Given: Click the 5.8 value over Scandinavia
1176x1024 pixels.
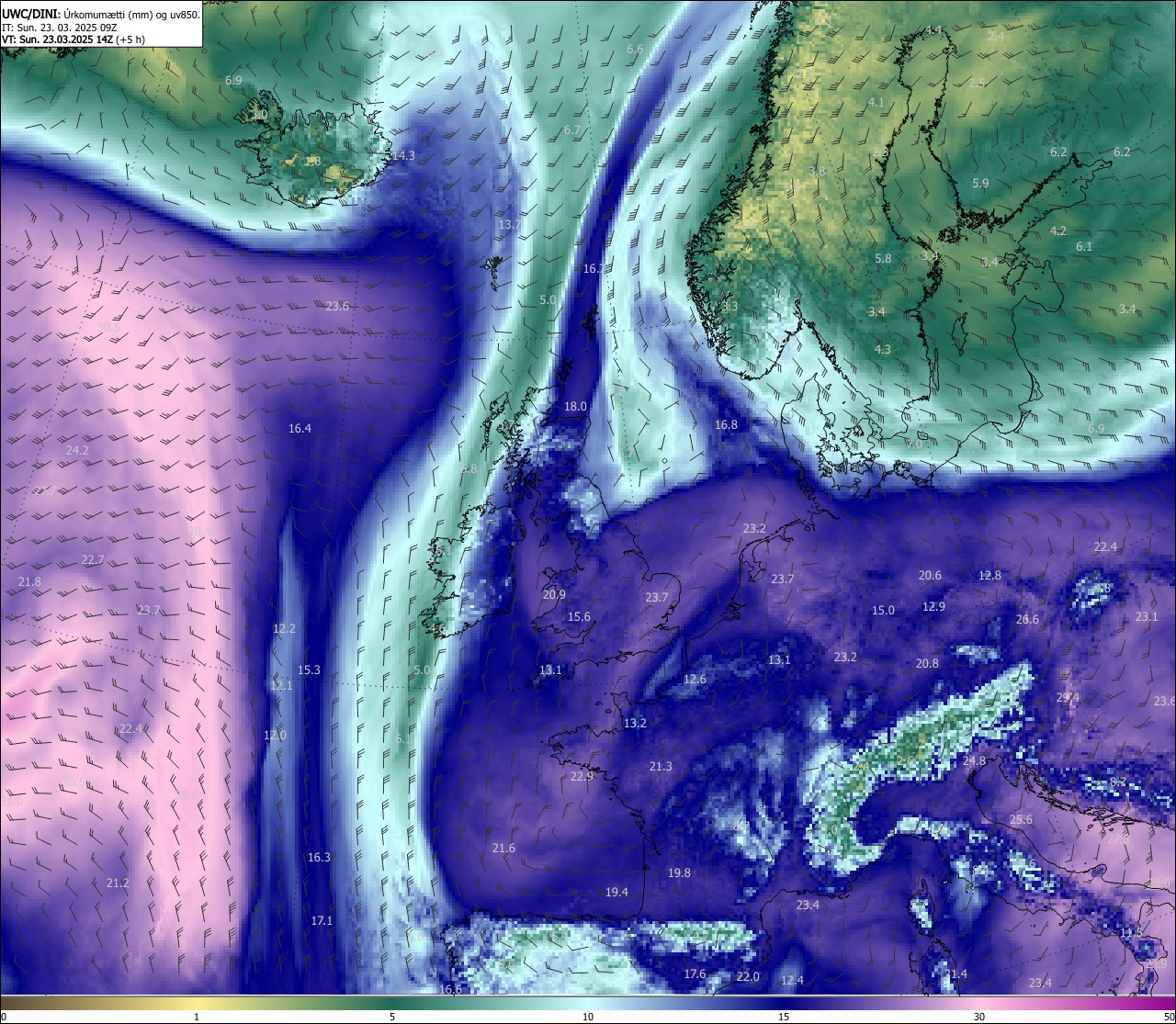Looking at the screenshot, I should (x=883, y=259).
